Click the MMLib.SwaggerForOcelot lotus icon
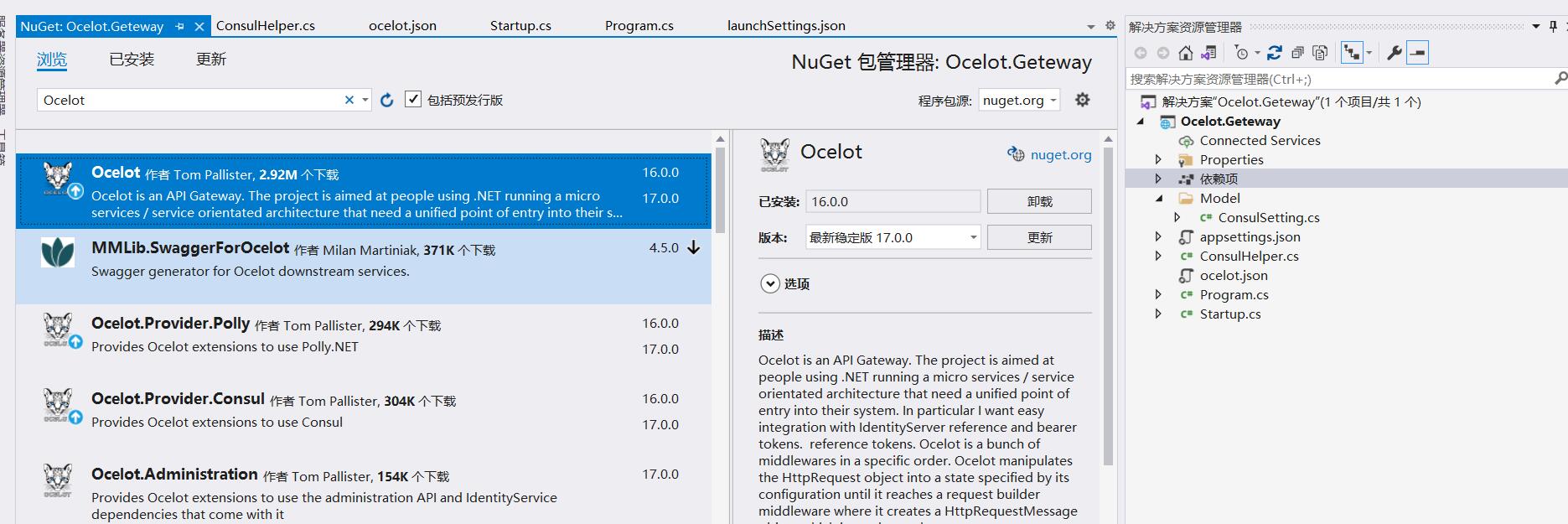 [x=58, y=252]
